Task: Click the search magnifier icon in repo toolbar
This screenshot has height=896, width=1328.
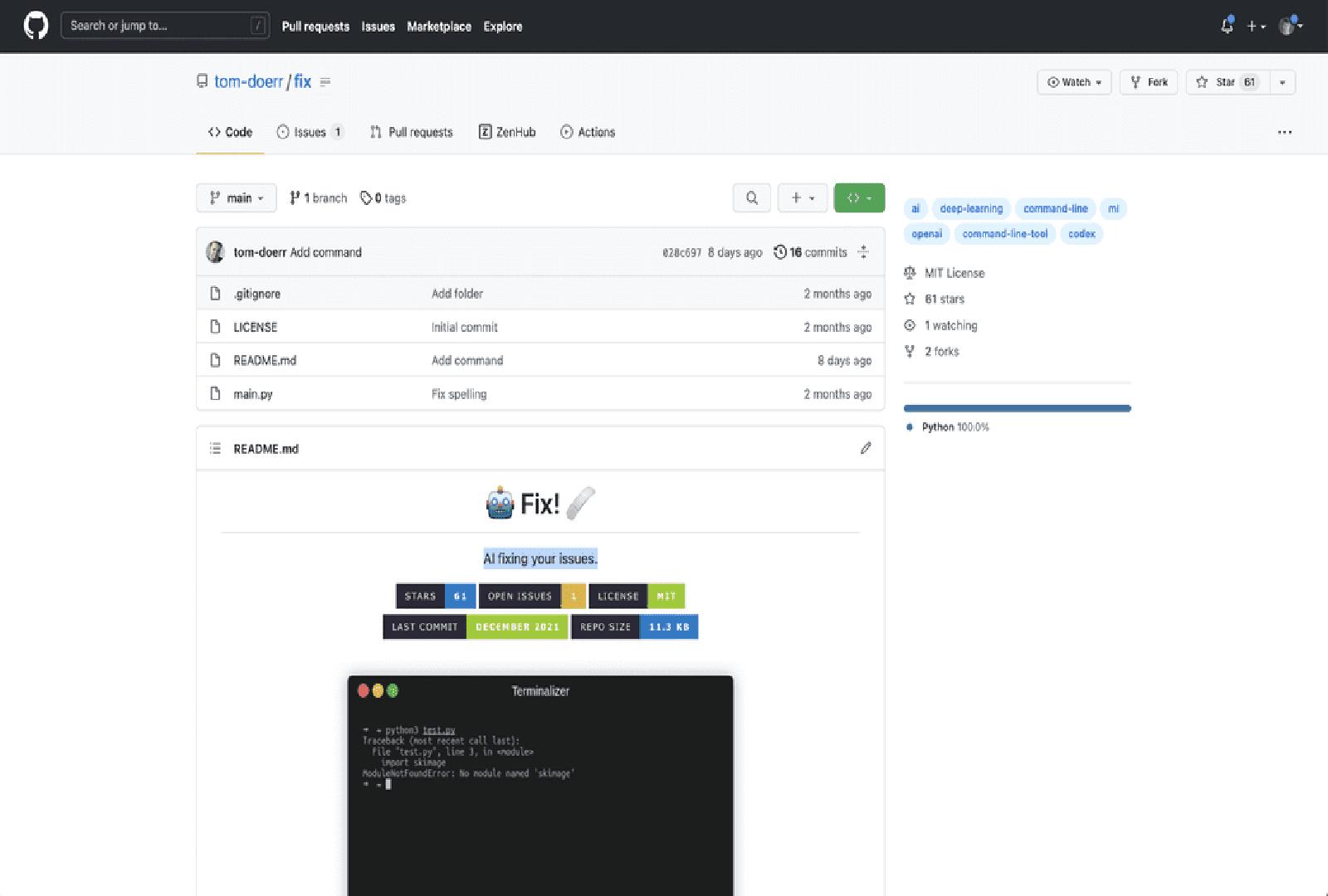Action: pos(752,198)
